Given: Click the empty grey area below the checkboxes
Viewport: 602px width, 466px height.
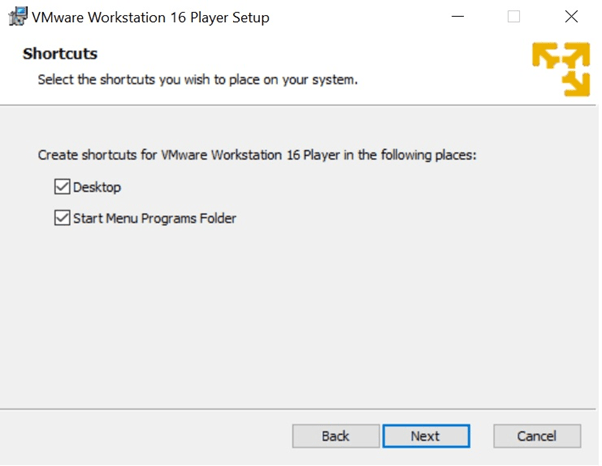Looking at the screenshot, I should coord(299,315).
